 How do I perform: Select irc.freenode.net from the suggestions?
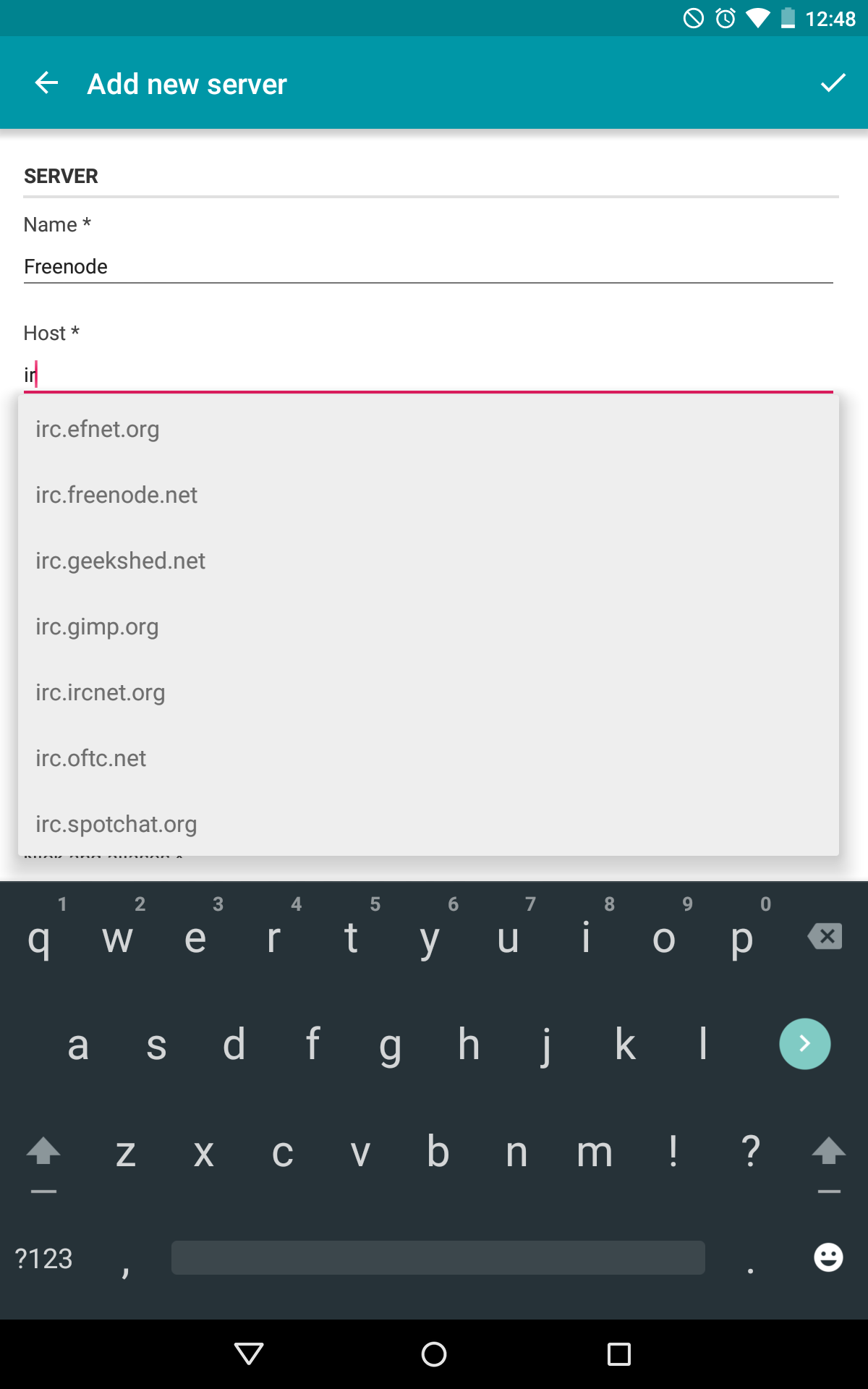(x=428, y=495)
